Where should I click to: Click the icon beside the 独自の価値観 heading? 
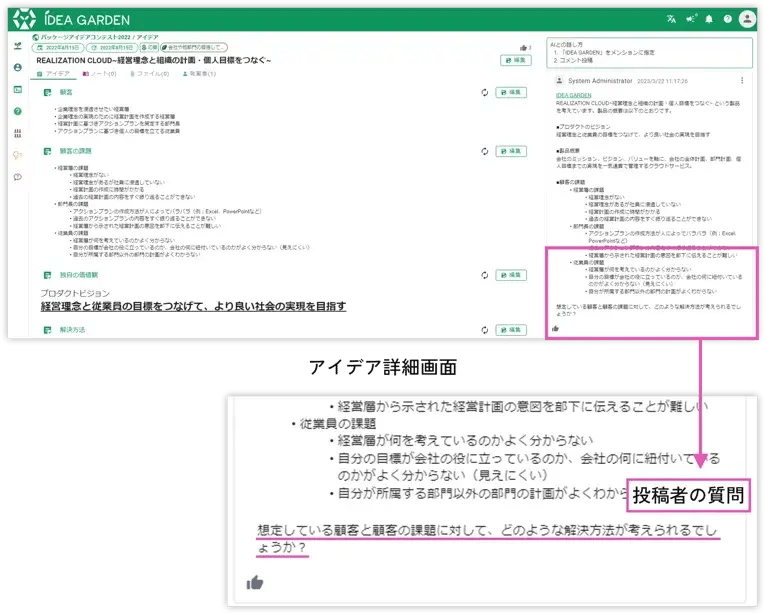47,275
